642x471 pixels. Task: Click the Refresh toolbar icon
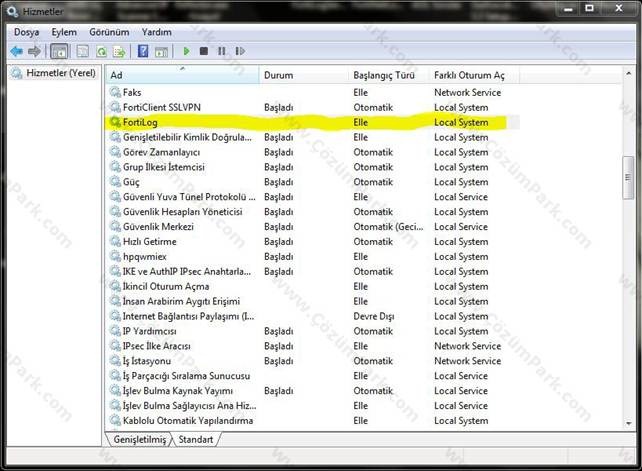click(x=101, y=51)
